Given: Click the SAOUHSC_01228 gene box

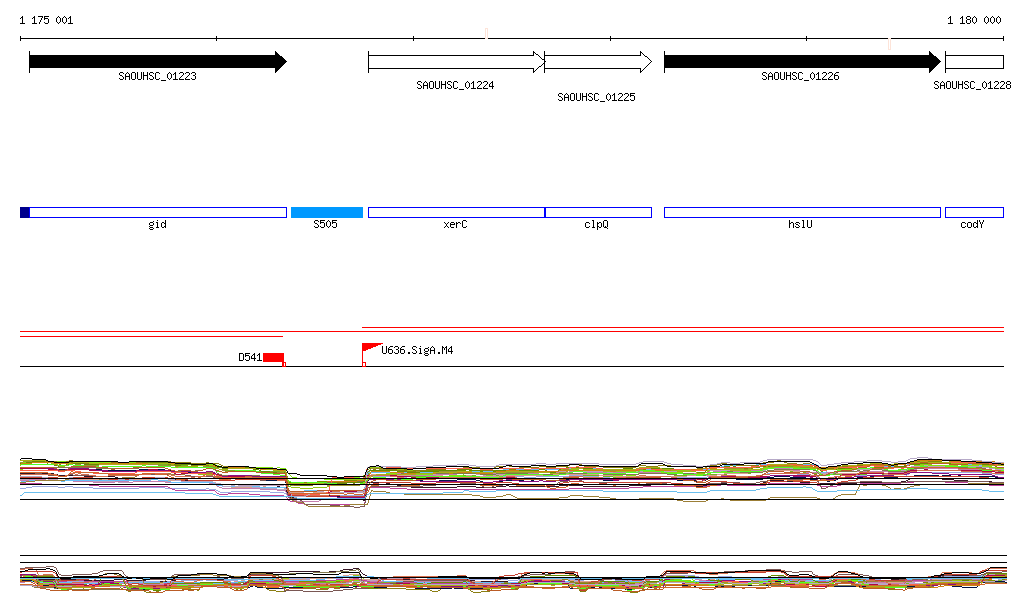Looking at the screenshot, I should coord(973,62).
